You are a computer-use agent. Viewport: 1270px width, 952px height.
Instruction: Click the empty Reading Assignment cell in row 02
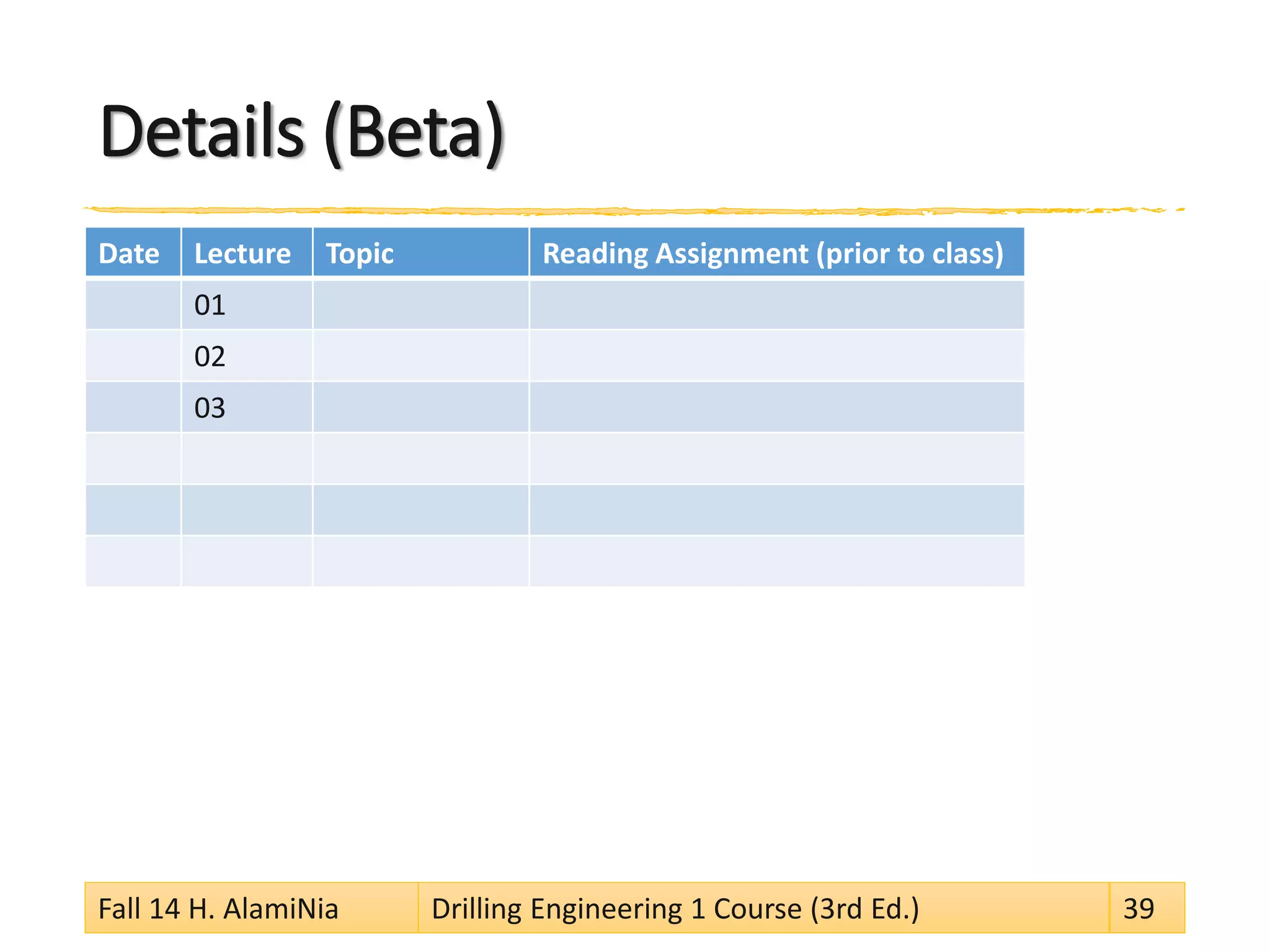click(x=777, y=356)
